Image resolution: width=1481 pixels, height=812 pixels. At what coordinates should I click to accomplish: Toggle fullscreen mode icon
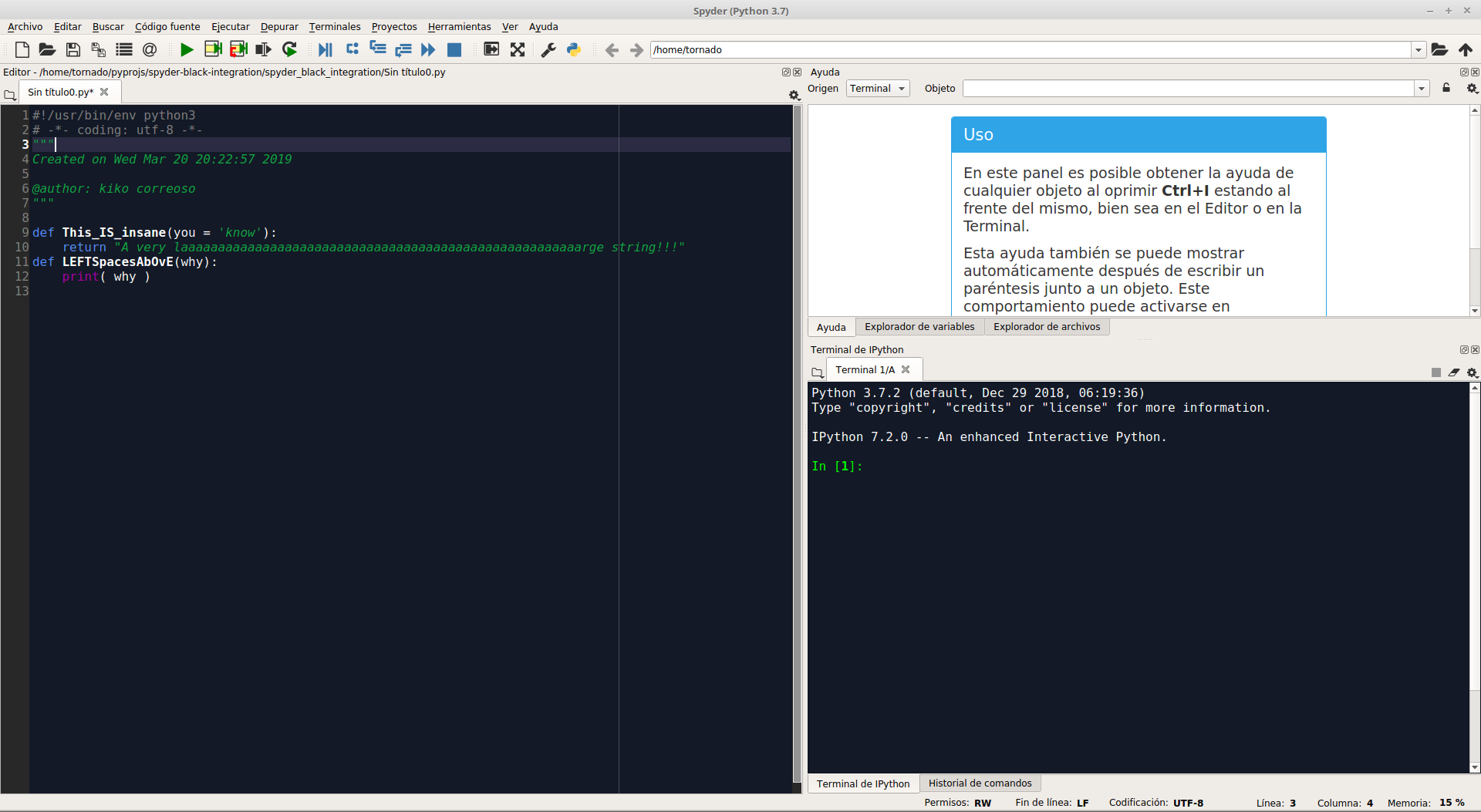[x=518, y=49]
